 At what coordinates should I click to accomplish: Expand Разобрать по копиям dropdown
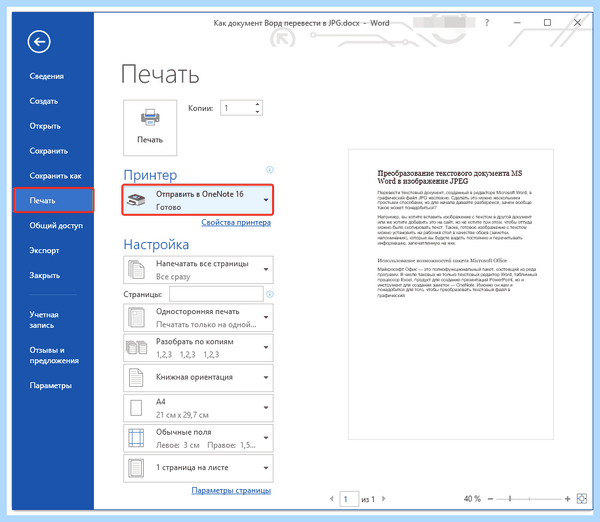click(x=266, y=347)
